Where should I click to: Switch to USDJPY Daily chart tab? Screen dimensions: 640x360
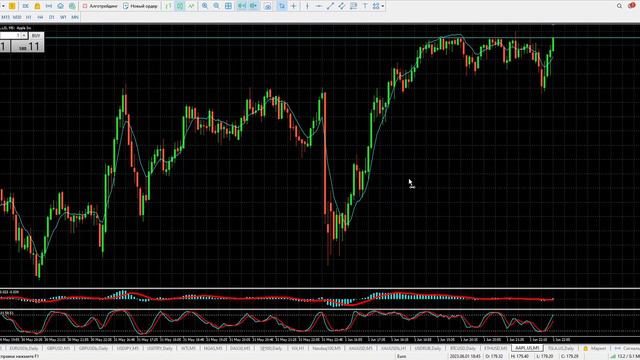click(x=160, y=348)
